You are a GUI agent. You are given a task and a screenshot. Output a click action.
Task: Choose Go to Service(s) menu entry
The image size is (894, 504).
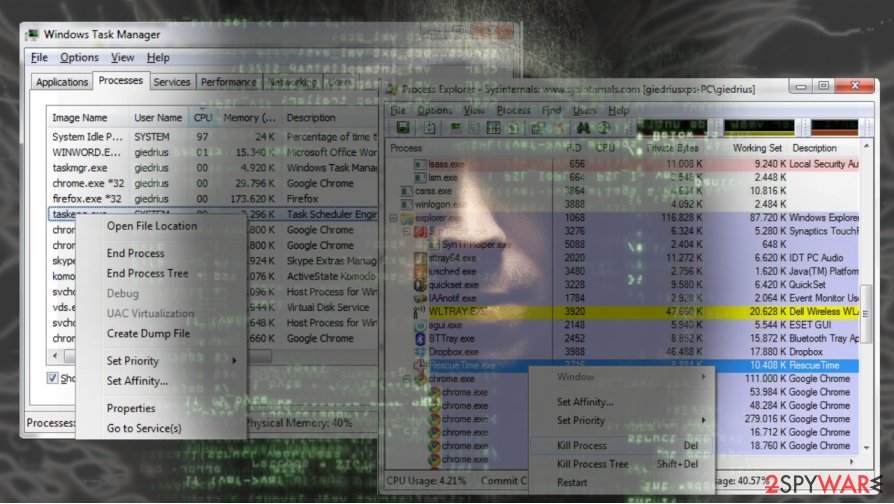144,428
